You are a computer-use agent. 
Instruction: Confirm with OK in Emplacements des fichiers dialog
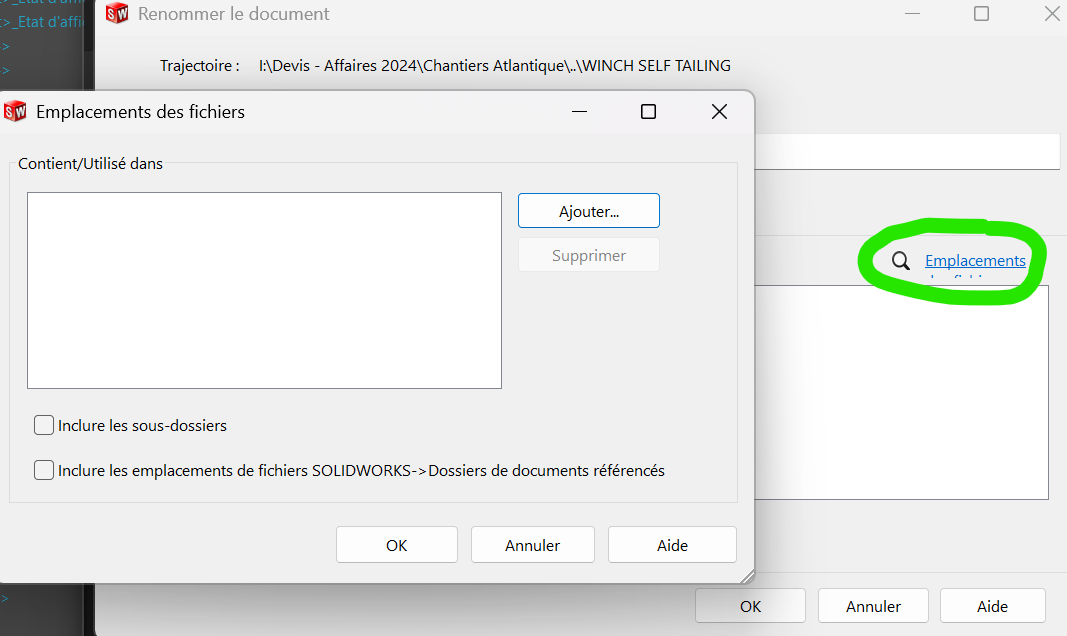click(x=397, y=545)
